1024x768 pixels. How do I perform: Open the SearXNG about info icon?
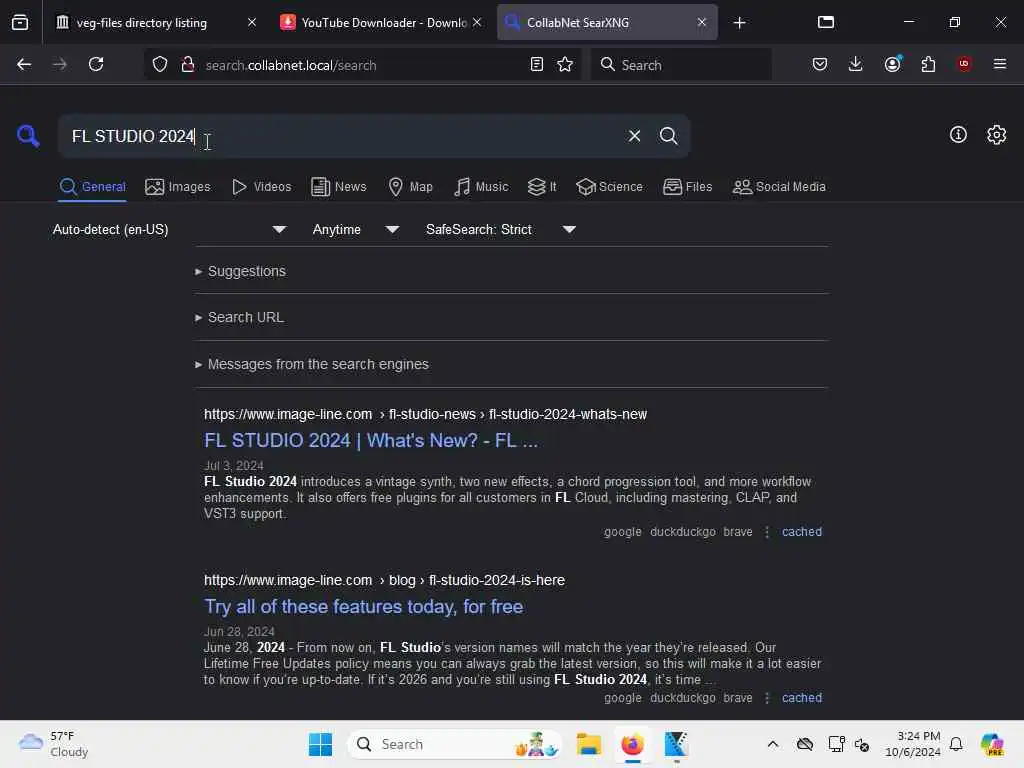tap(958, 135)
